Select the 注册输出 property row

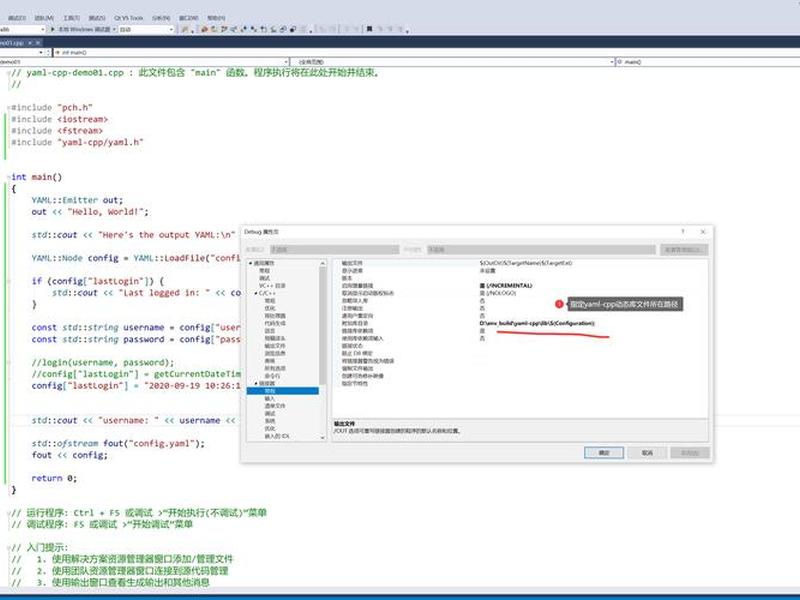(520, 308)
